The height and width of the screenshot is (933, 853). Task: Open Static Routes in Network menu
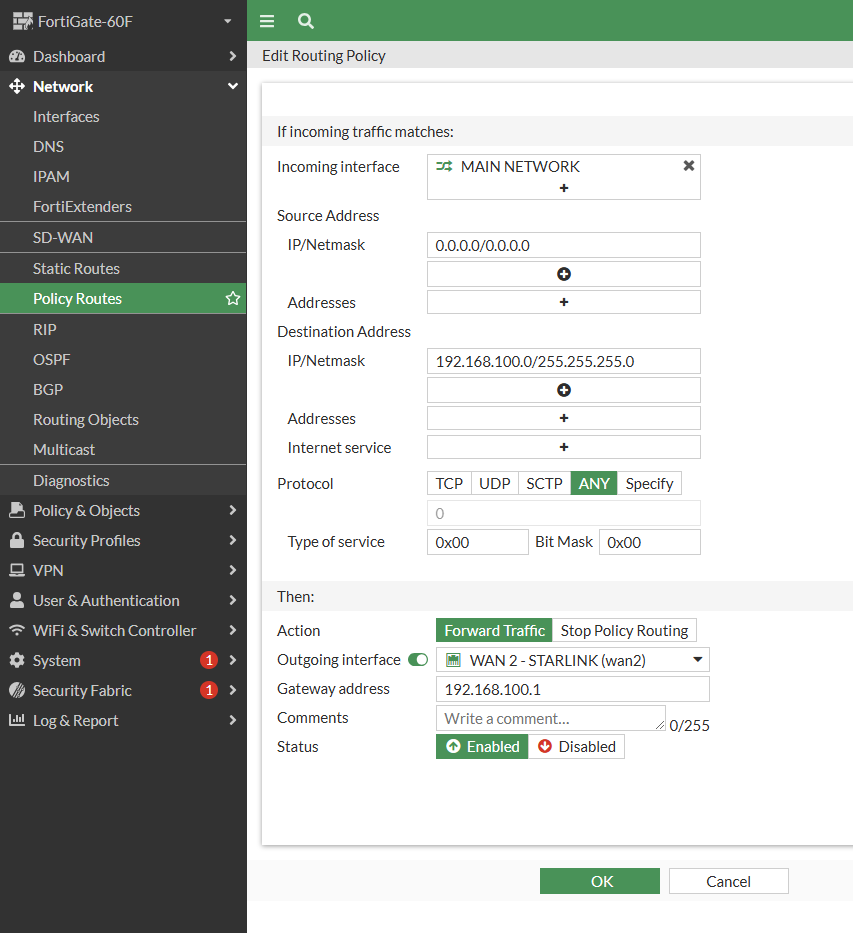(76, 269)
